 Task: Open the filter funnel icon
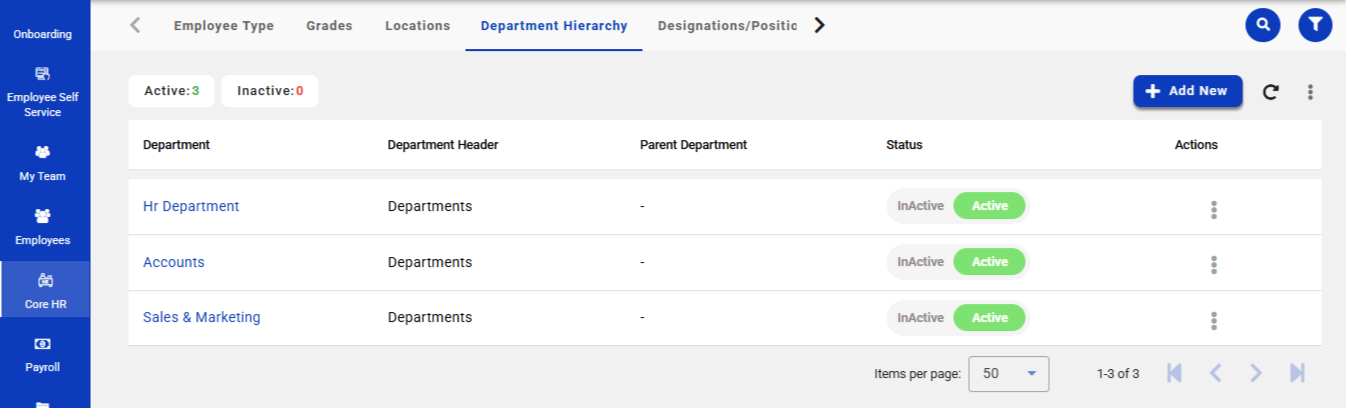1315,25
